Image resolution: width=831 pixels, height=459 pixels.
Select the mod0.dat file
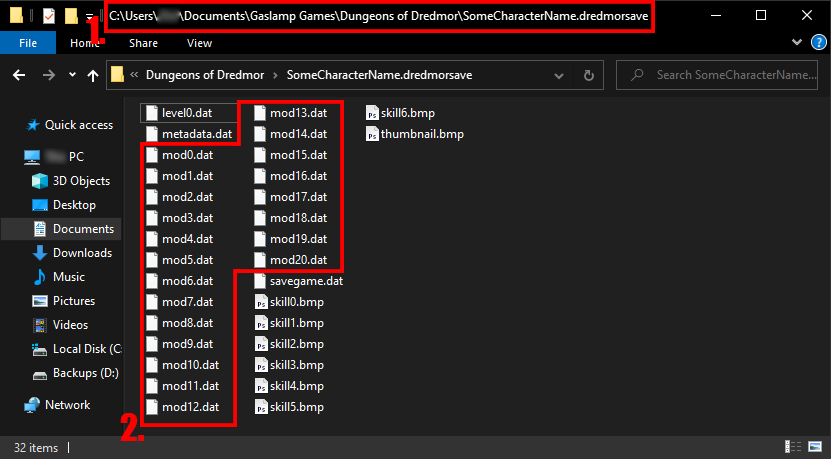[180, 155]
